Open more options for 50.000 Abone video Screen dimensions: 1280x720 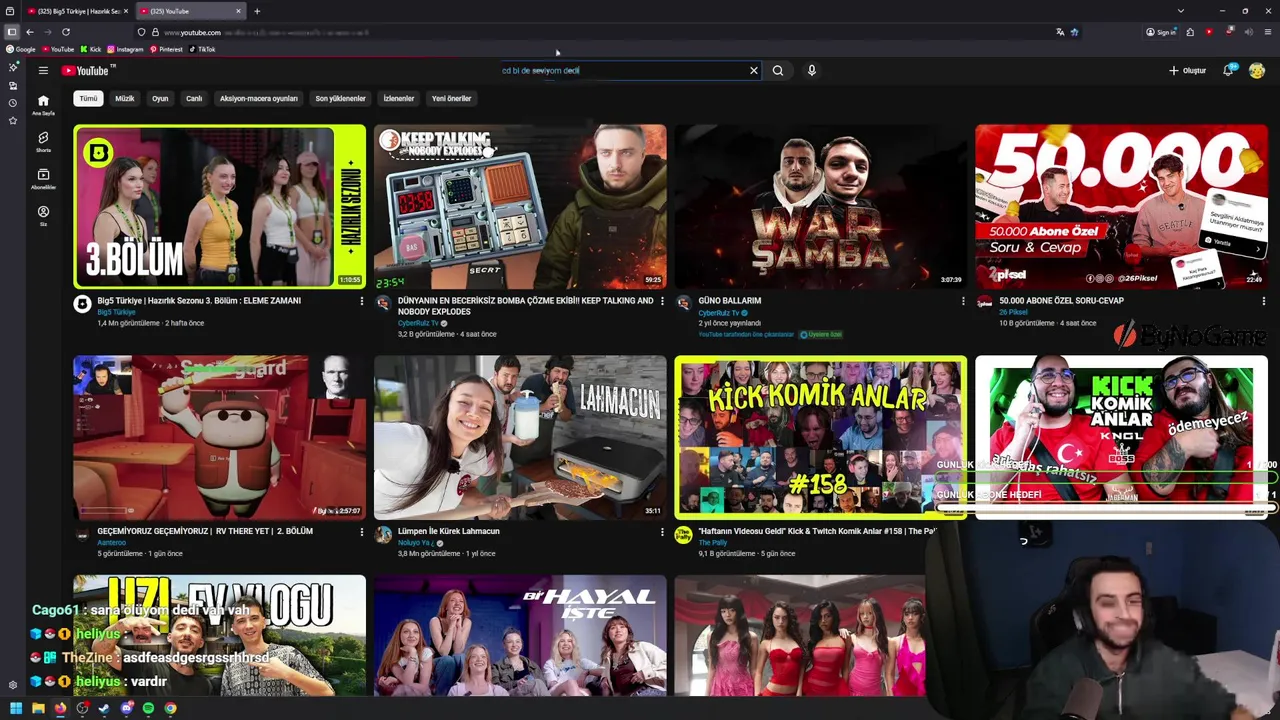[1263, 301]
